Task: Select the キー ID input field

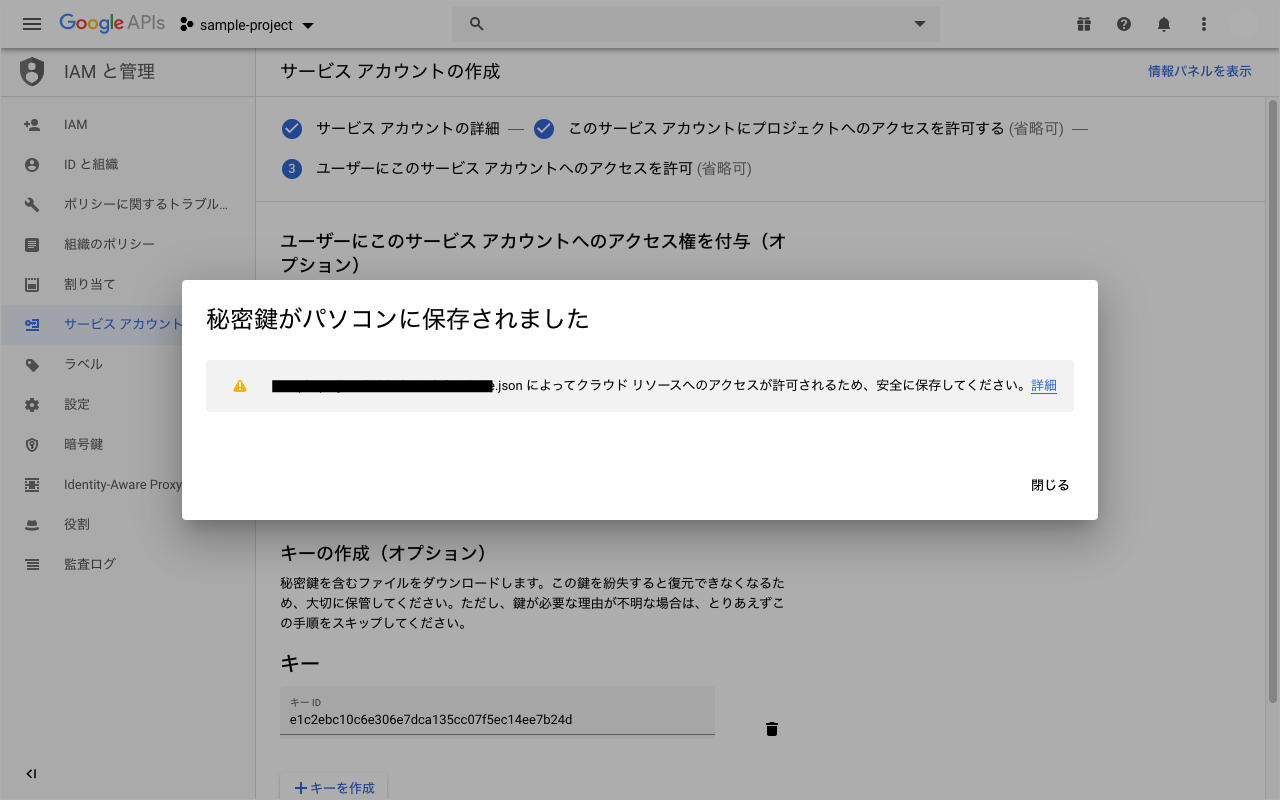Action: (x=497, y=718)
